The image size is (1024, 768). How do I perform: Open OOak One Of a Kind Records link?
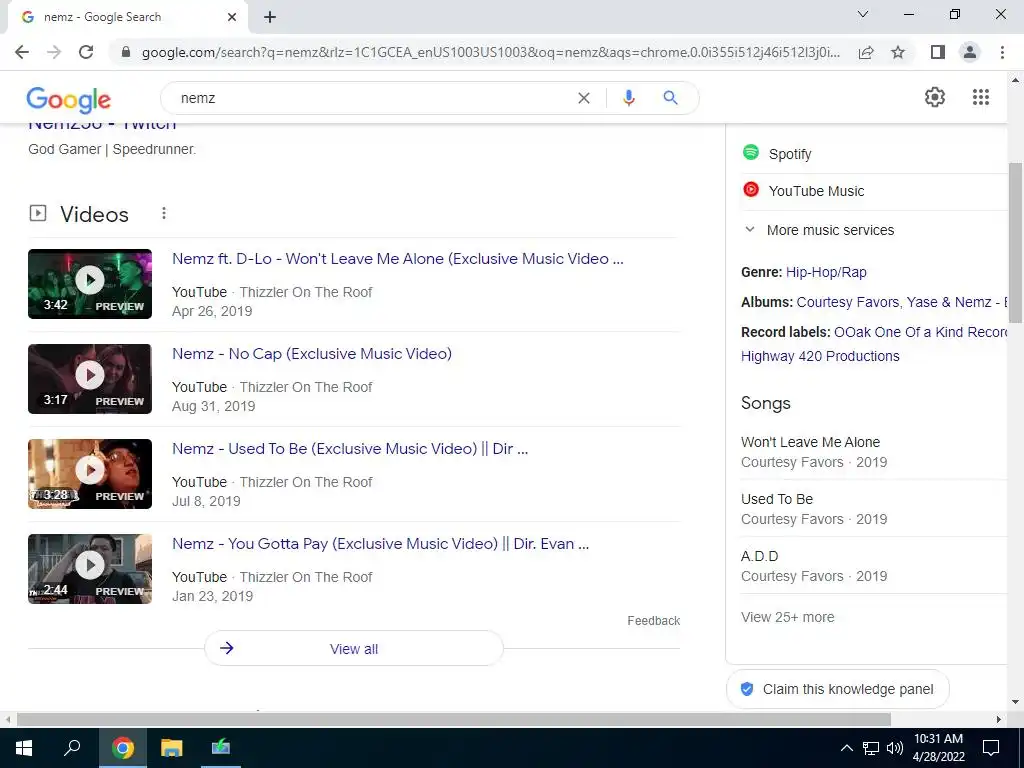click(x=921, y=332)
